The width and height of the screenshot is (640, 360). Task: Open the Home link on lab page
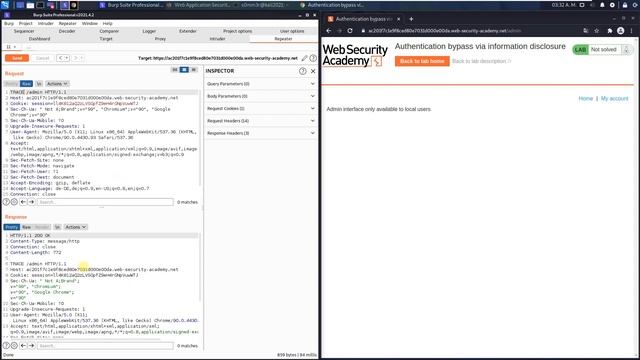tap(585, 98)
